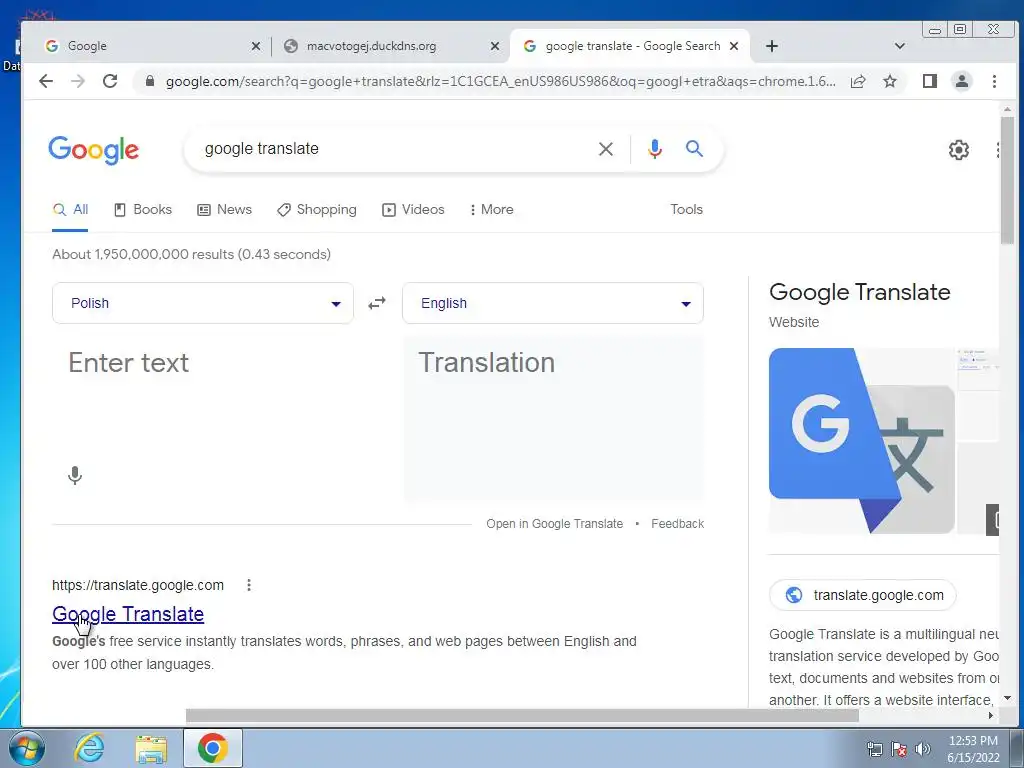Open Google search settings gear

[x=958, y=150]
